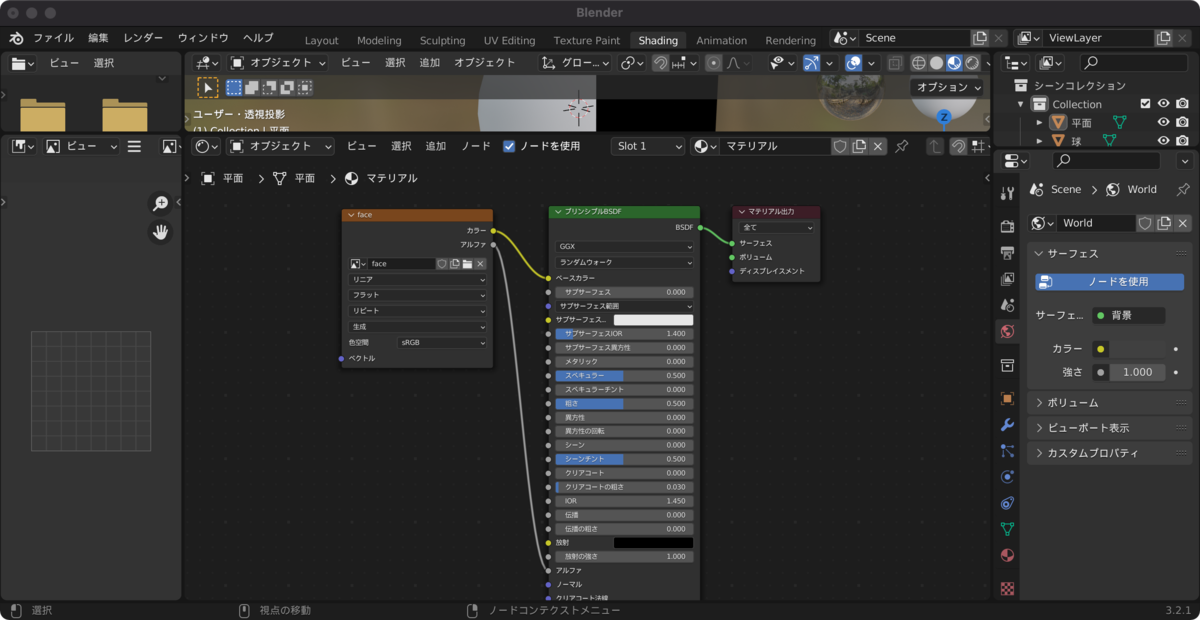Open the Tool properties tab
The height and width of the screenshot is (620, 1200).
tap(1007, 191)
